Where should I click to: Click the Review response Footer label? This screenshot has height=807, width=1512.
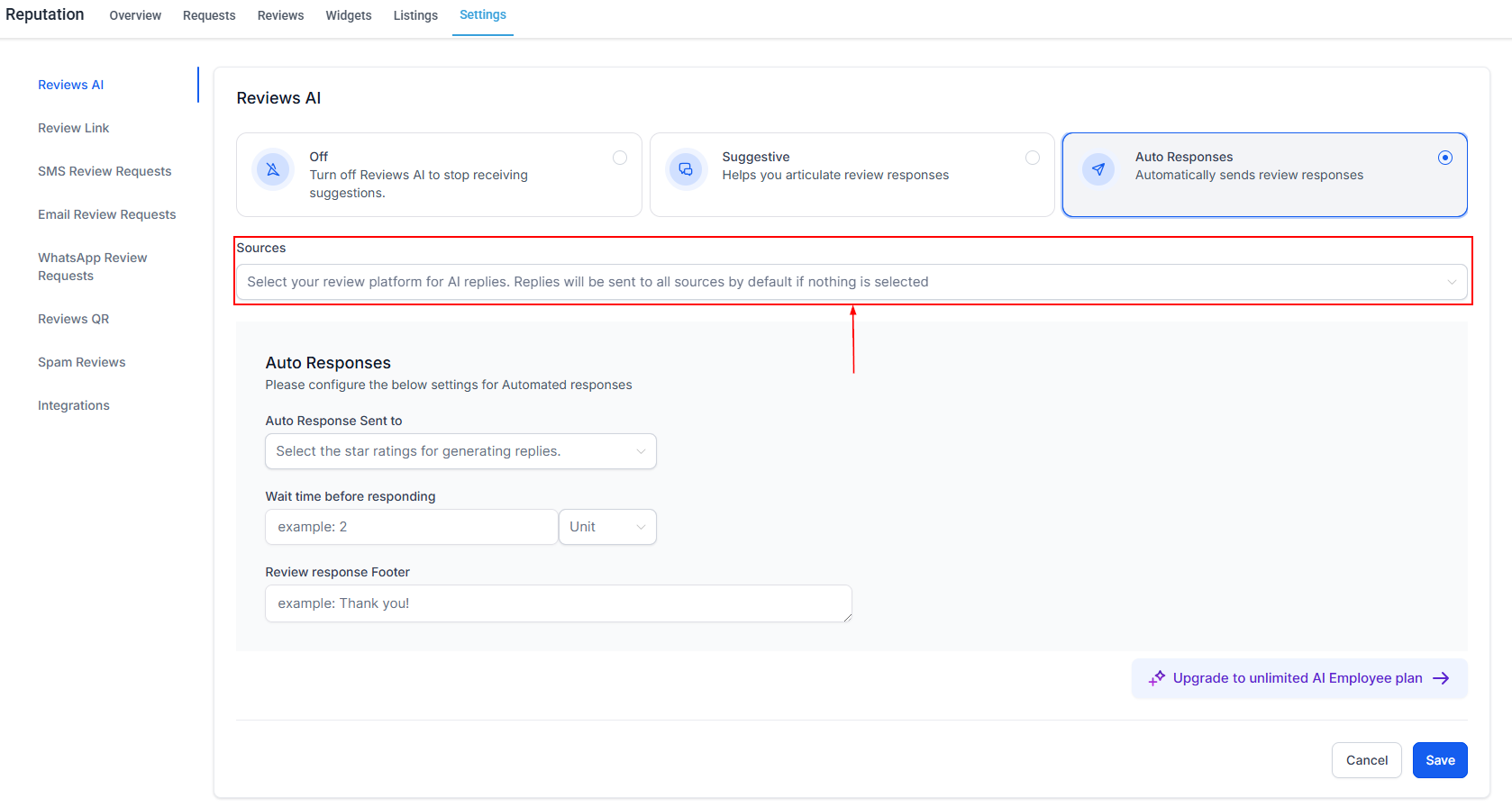[338, 572]
